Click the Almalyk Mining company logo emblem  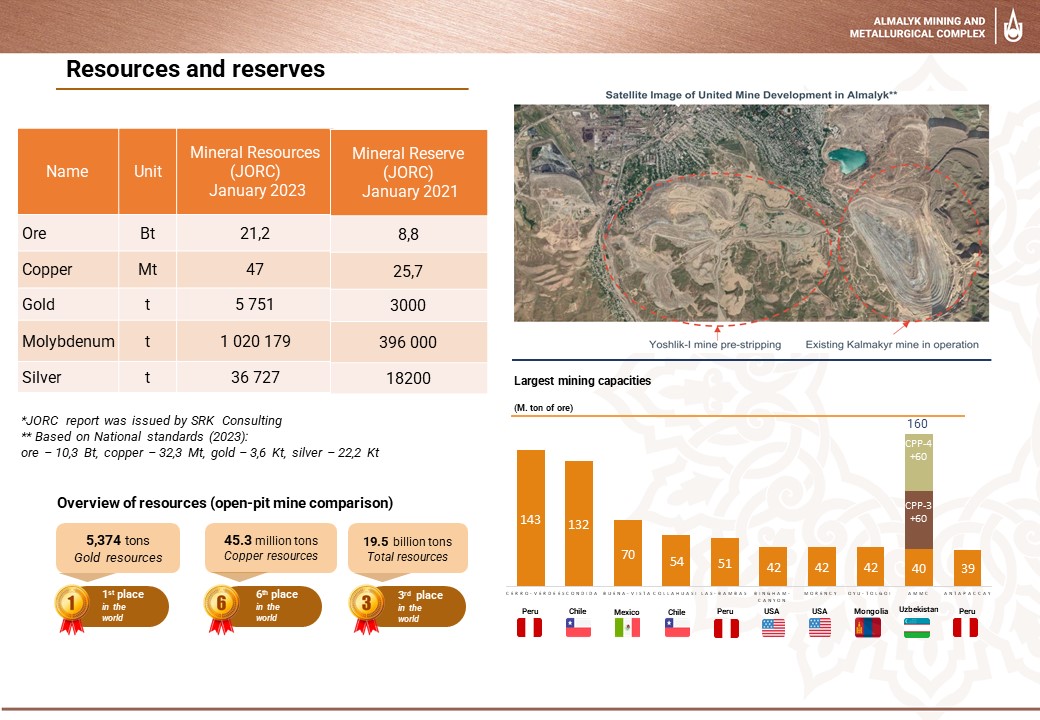pos(1014,26)
